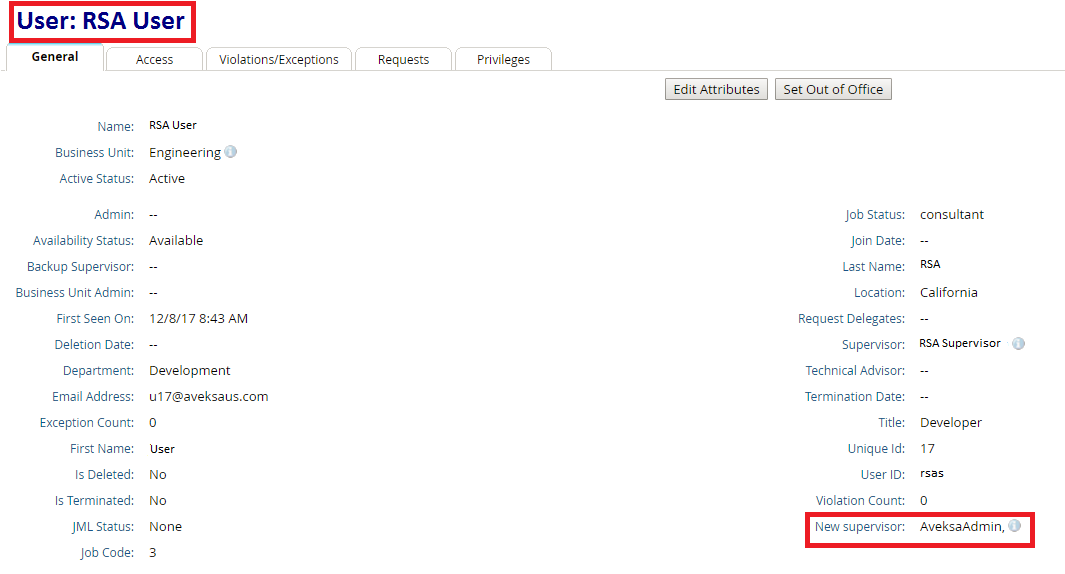Click info icon next to AveksaAdmin
Screen dimensions: 1065x574
pos(1015,526)
